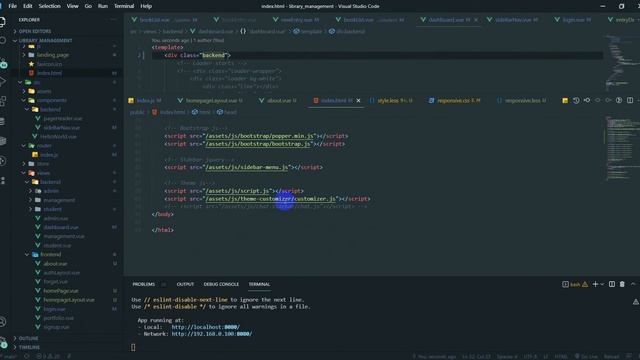Open the Accounts icon in activity bar
The height and width of the screenshot is (360, 640).
[x=2, y=322]
